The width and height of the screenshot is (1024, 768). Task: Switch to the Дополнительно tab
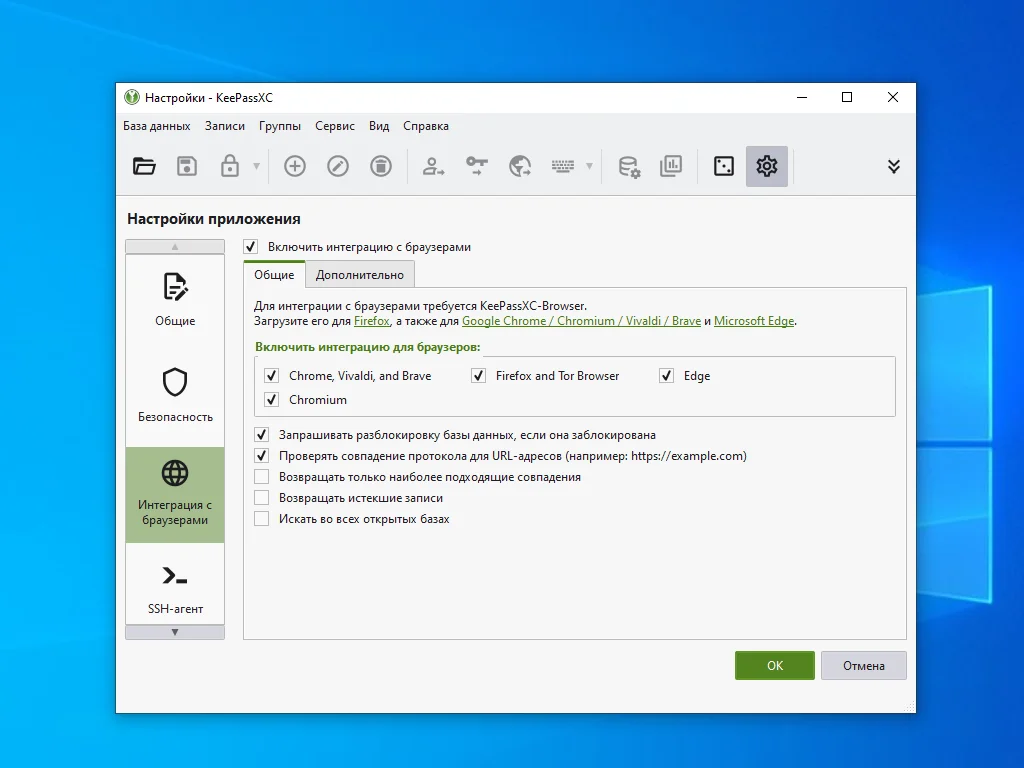tap(360, 275)
